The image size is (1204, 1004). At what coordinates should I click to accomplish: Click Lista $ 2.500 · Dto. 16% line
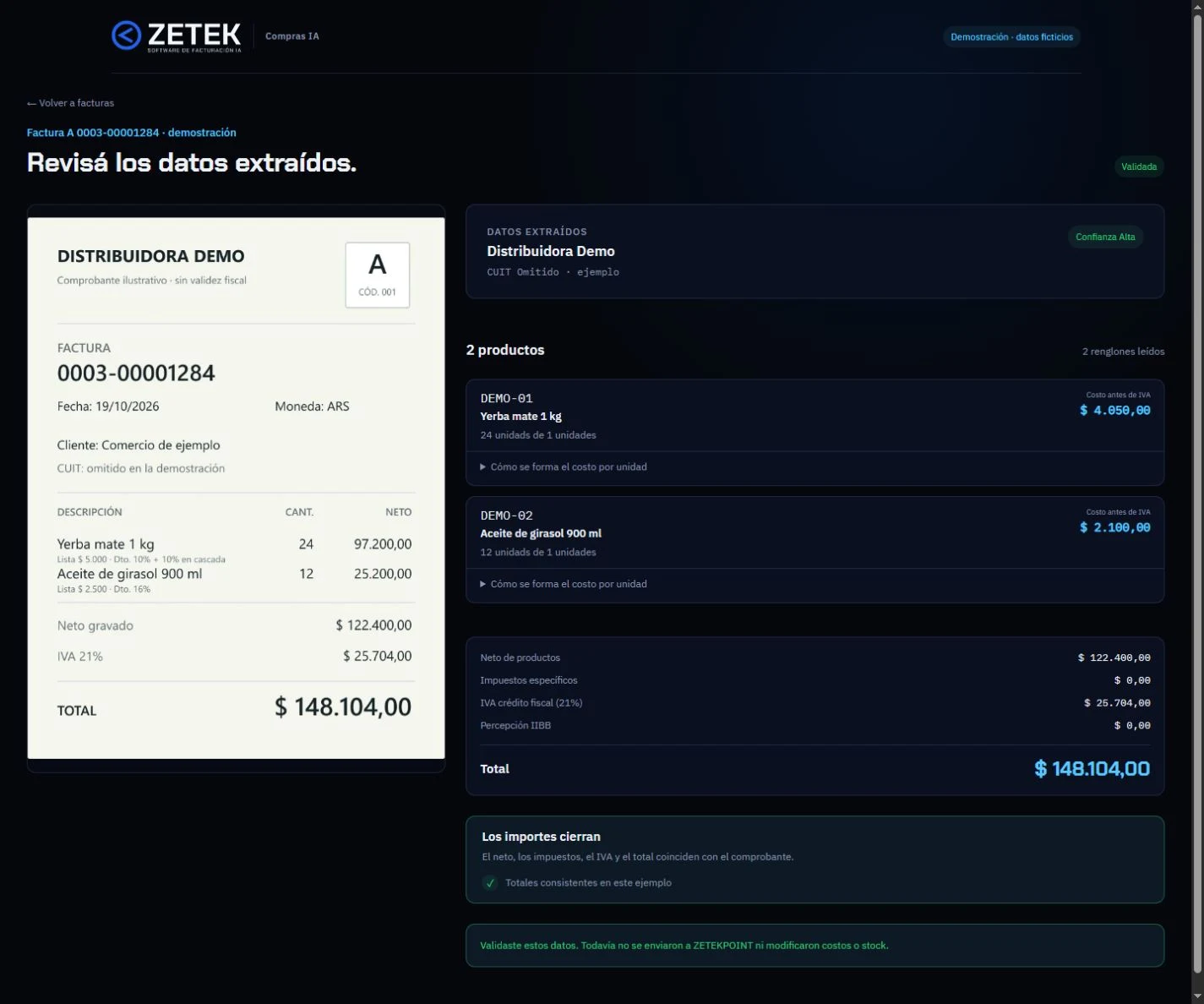(x=104, y=589)
